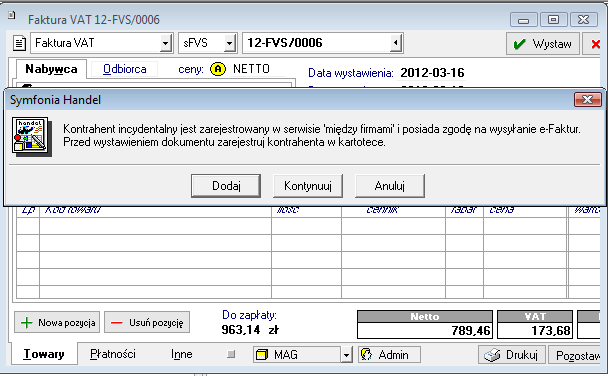Click the red X cancel icon beside Wystaw
The height and width of the screenshot is (376, 608).
coord(595,44)
